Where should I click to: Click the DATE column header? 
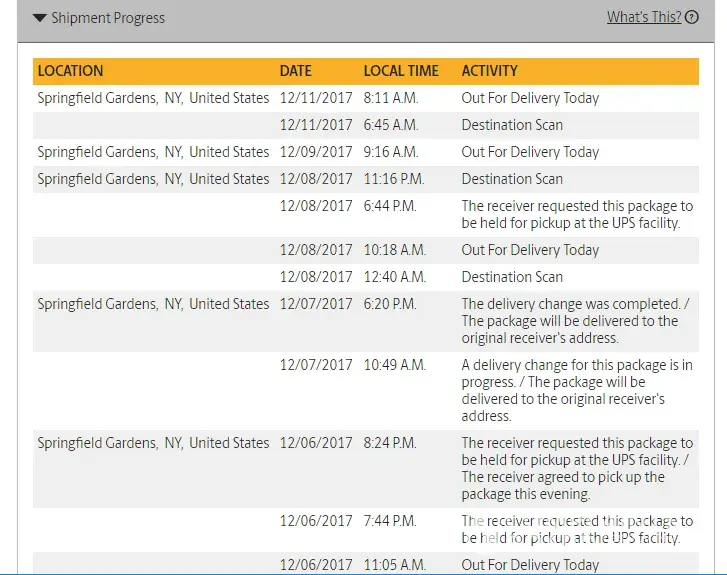coord(295,71)
